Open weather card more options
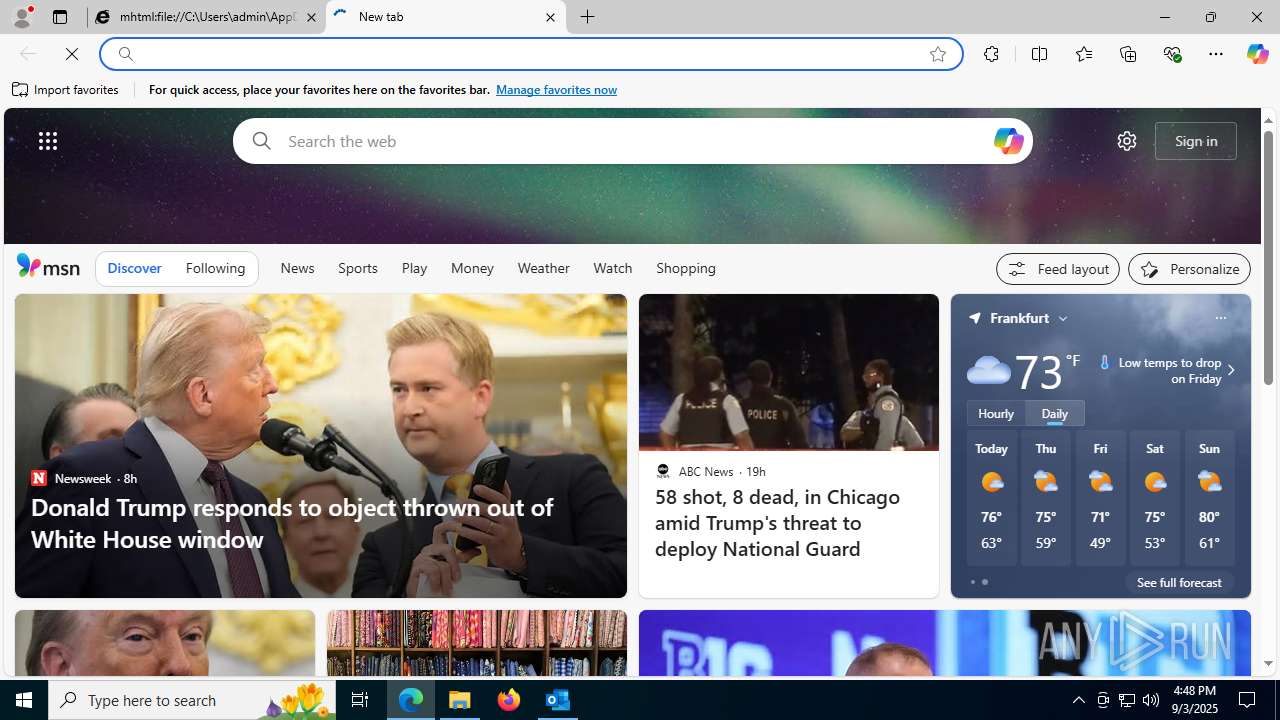 [1220, 318]
